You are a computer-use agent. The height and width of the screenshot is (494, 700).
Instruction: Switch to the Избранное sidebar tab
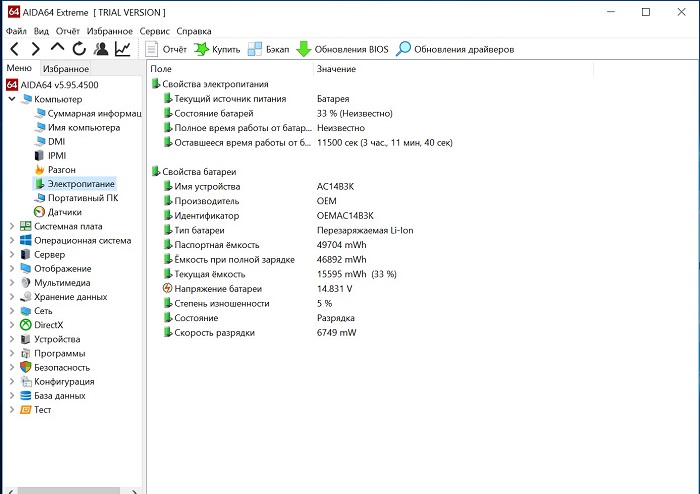tap(66, 69)
